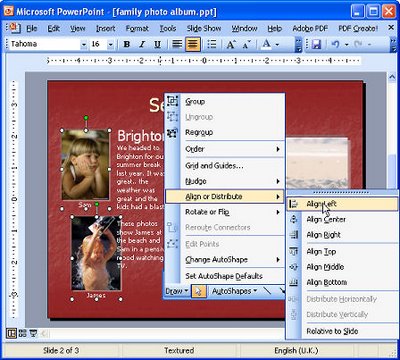The height and width of the screenshot is (360, 400).
Task: Switch to Slide Sorter view icon
Action: pyautogui.click(x=23, y=333)
